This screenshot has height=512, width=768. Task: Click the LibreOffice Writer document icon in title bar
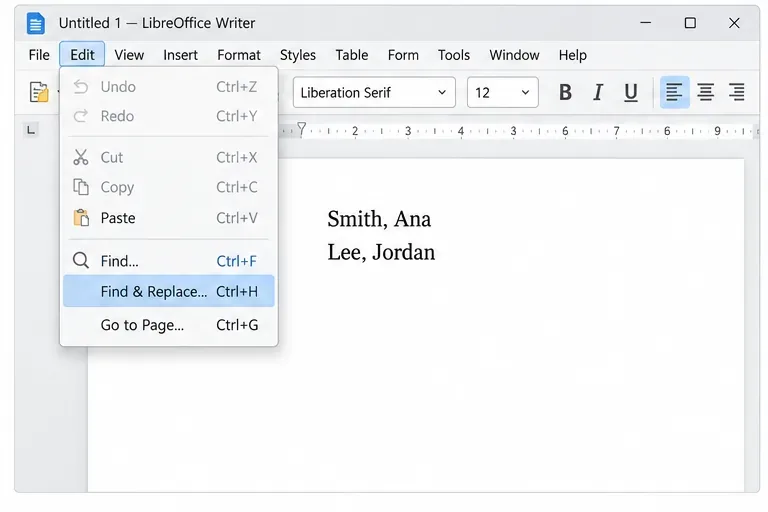(x=36, y=24)
